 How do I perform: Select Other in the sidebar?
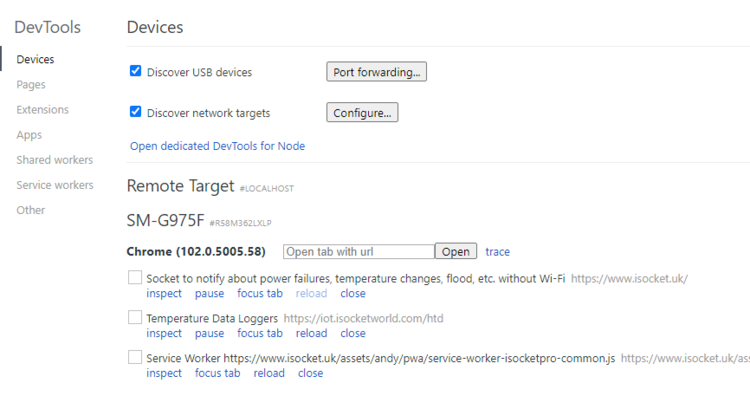pos(31,210)
